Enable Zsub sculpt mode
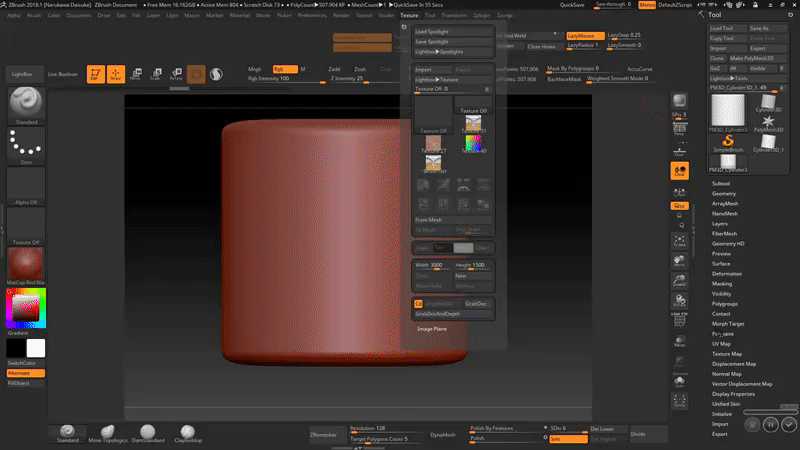 (360, 69)
